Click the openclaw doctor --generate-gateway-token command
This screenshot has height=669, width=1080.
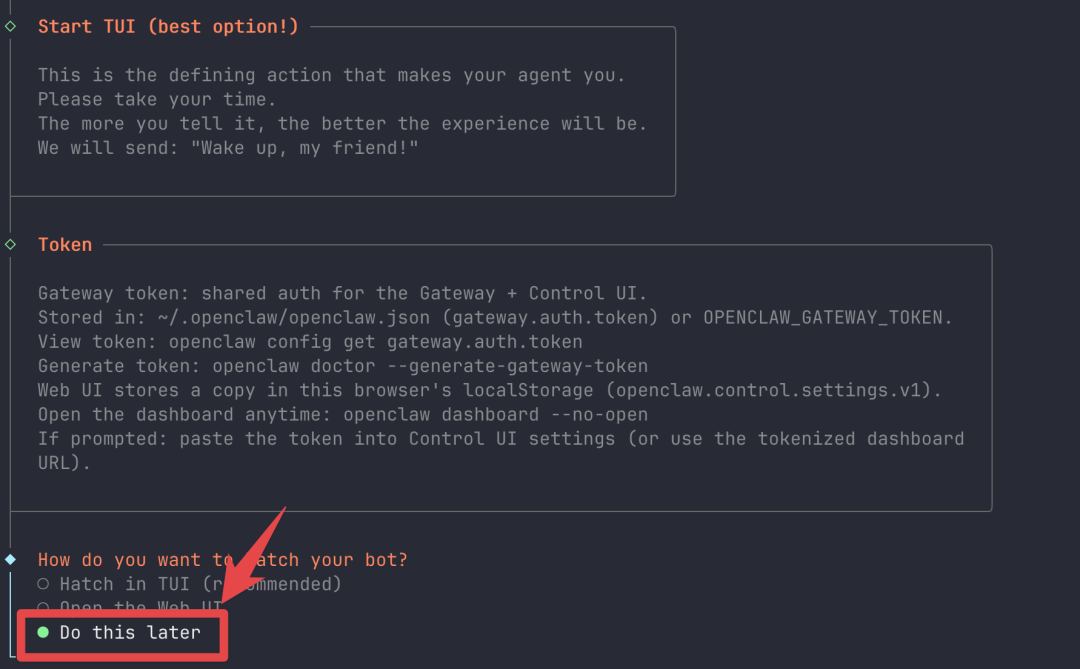point(430,366)
